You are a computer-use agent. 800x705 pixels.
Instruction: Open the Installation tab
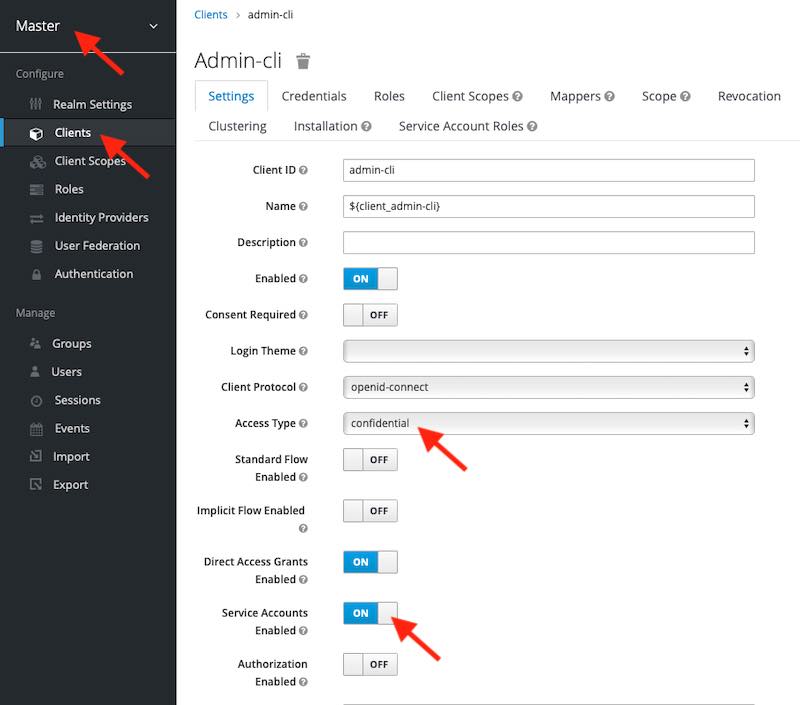click(x=332, y=126)
